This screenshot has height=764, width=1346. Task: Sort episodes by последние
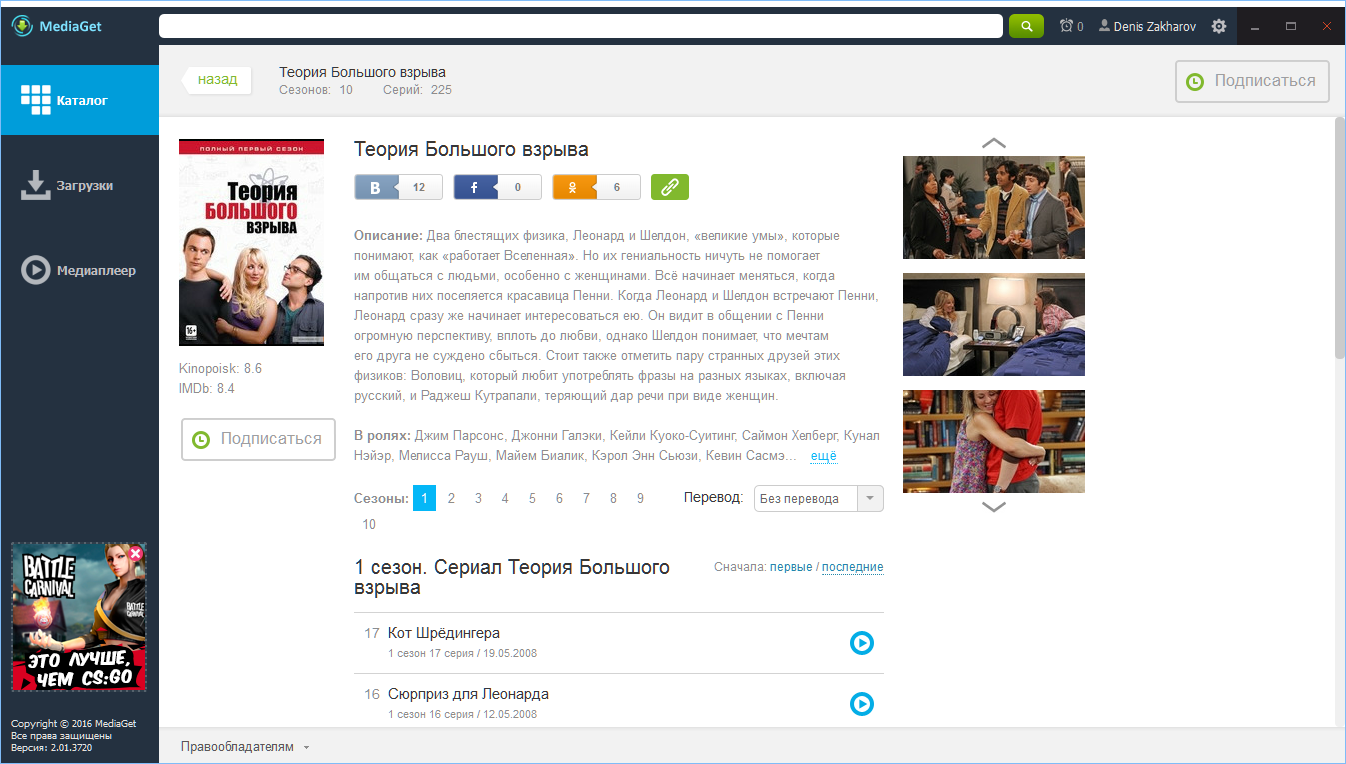pos(853,567)
